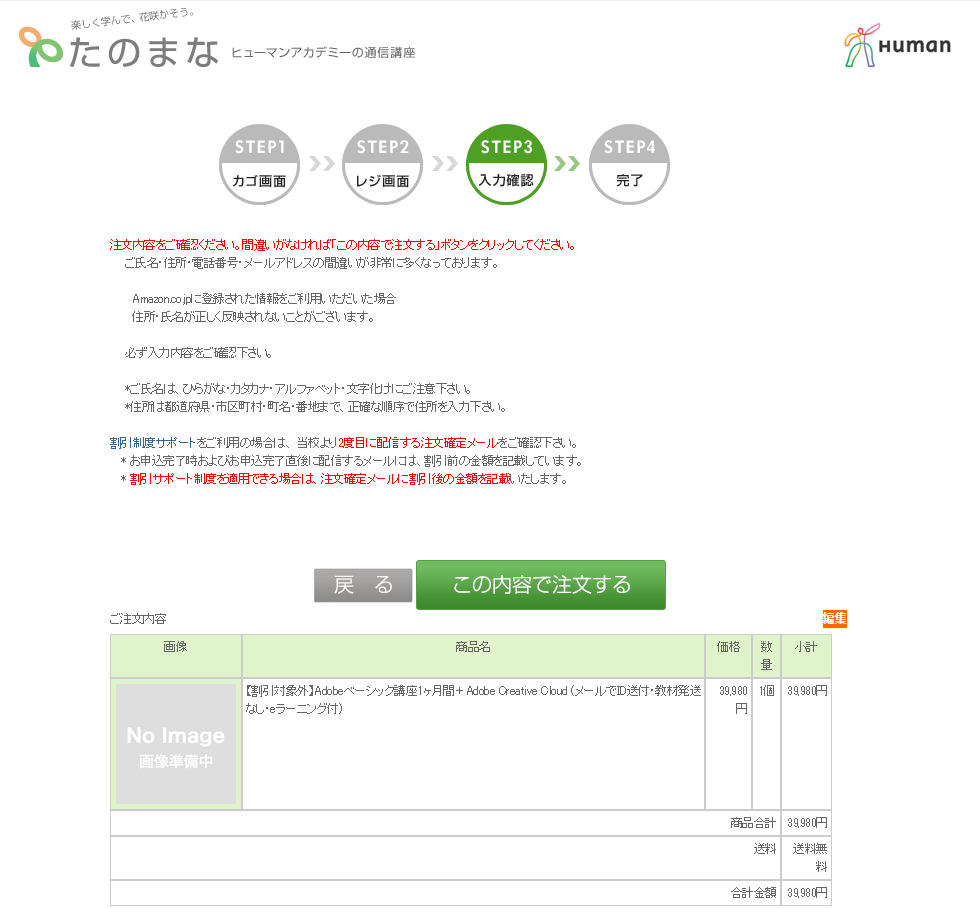Image resolution: width=980 pixels, height=909 pixels.
Task: Click the 画像 column header
Action: [176, 648]
